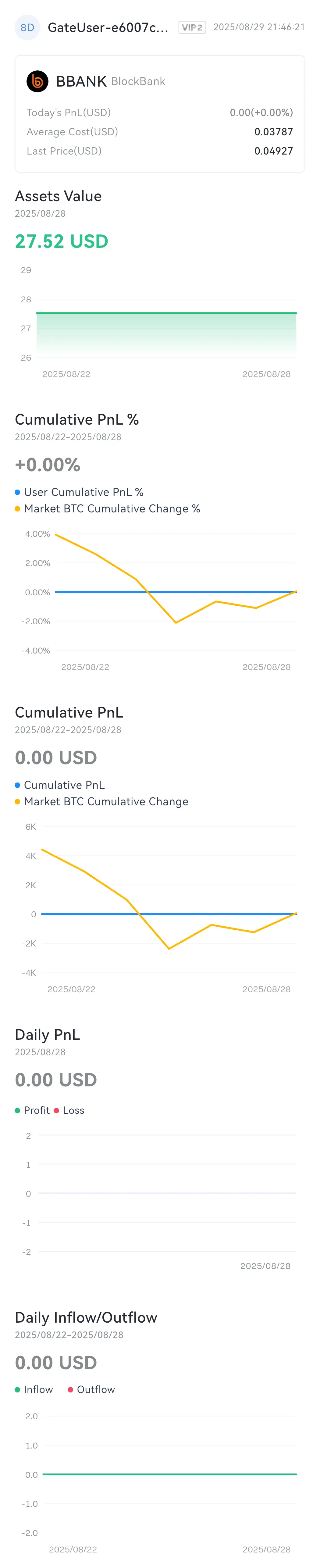The height and width of the screenshot is (1568, 320).
Task: Click the 8D user avatar badge
Action: [x=27, y=27]
